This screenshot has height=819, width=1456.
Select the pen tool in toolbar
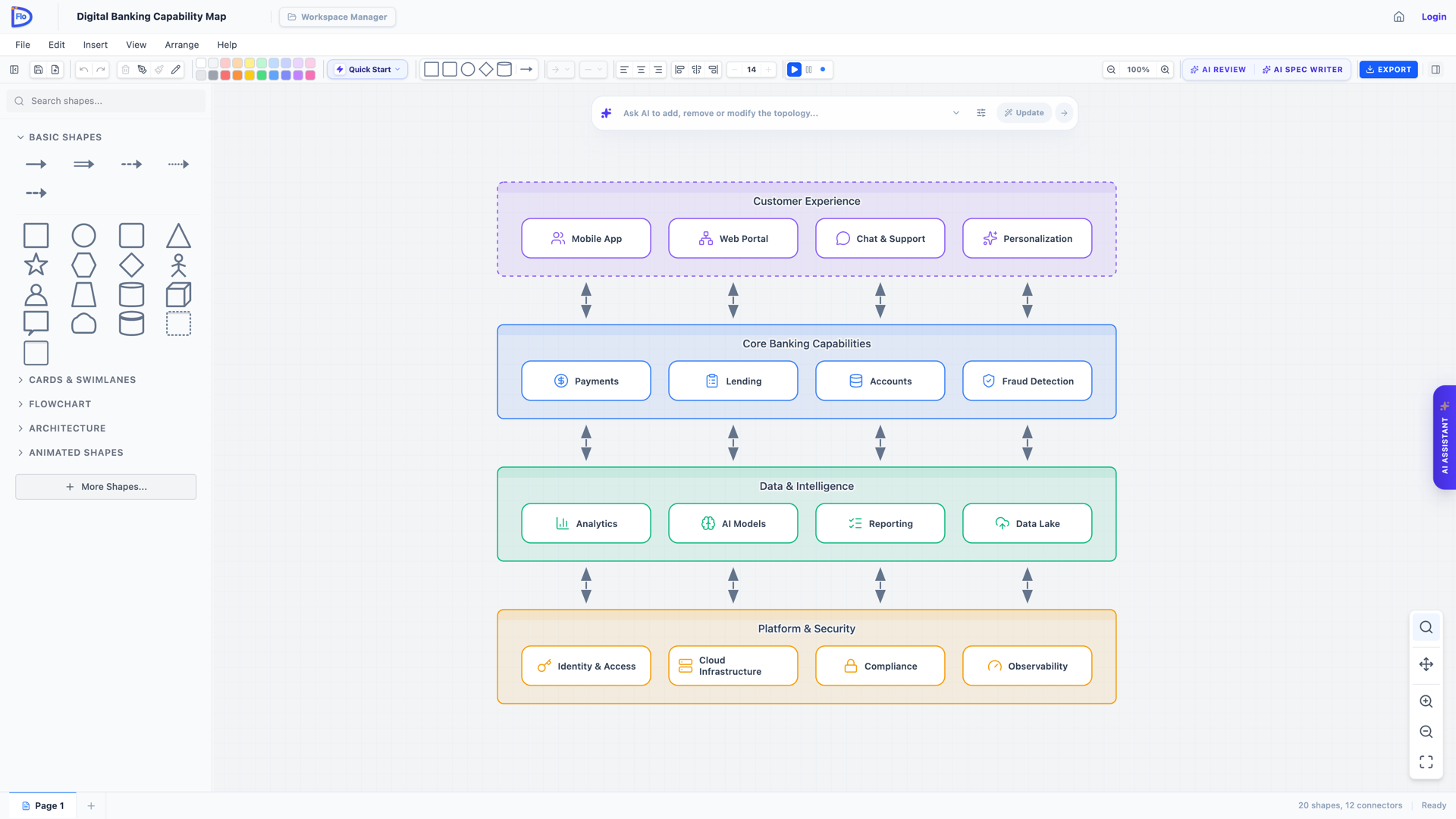[x=143, y=70]
